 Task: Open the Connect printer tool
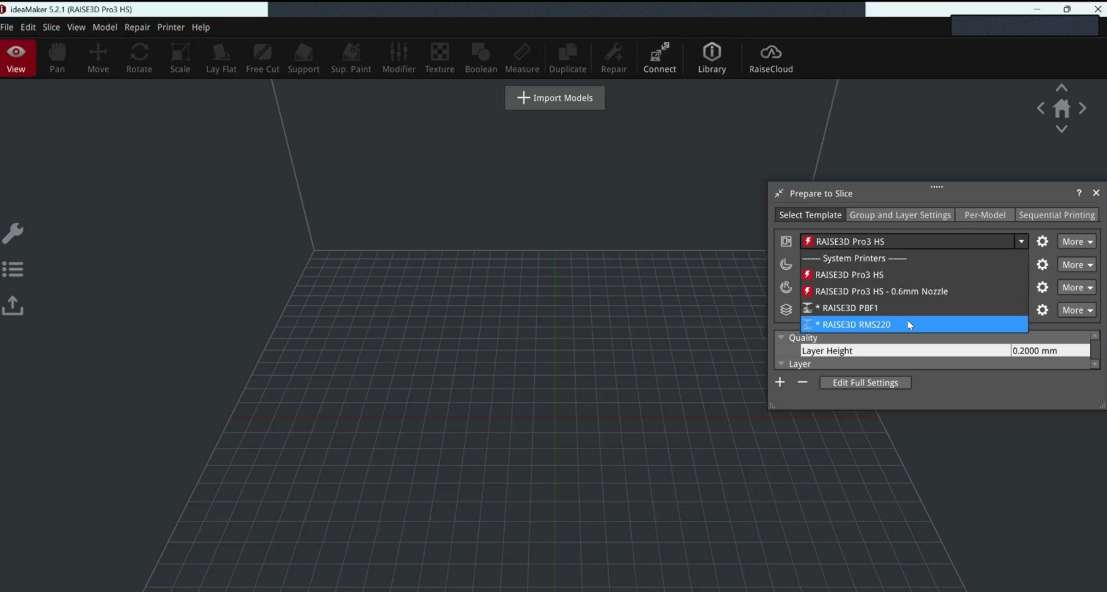coord(659,58)
